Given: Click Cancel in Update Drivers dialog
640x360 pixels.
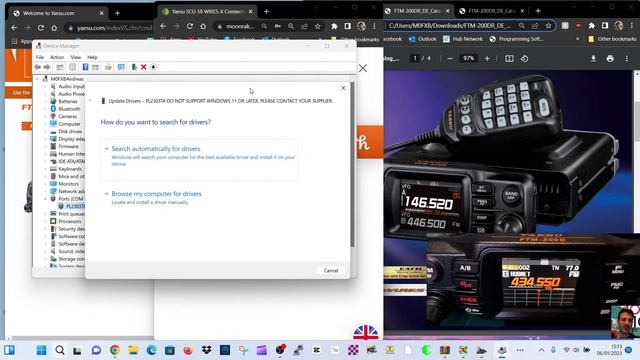Looking at the screenshot, I should click(331, 270).
